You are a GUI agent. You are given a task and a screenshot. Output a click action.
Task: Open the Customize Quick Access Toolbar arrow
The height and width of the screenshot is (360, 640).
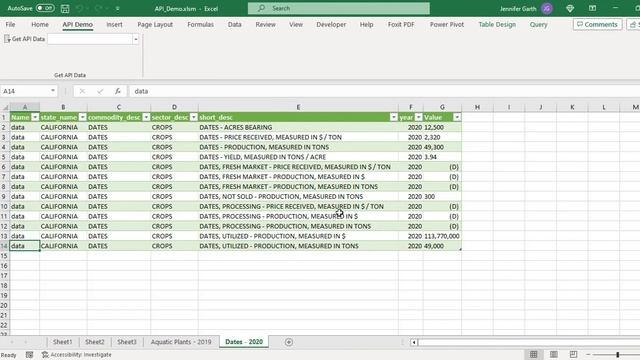pos(118,8)
